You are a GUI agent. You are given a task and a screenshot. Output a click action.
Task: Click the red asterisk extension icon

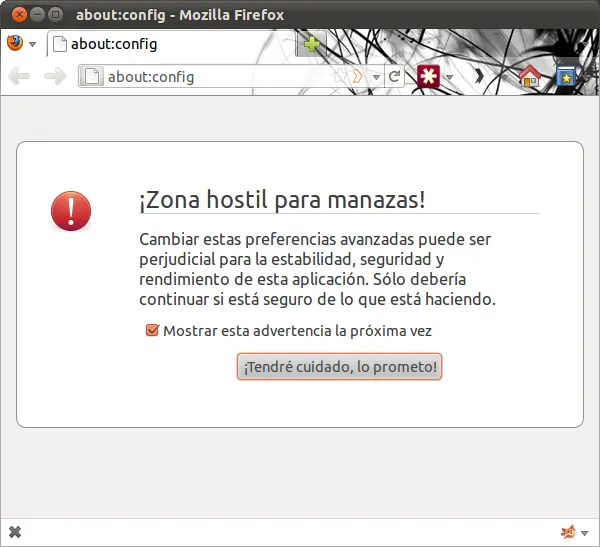(x=428, y=76)
